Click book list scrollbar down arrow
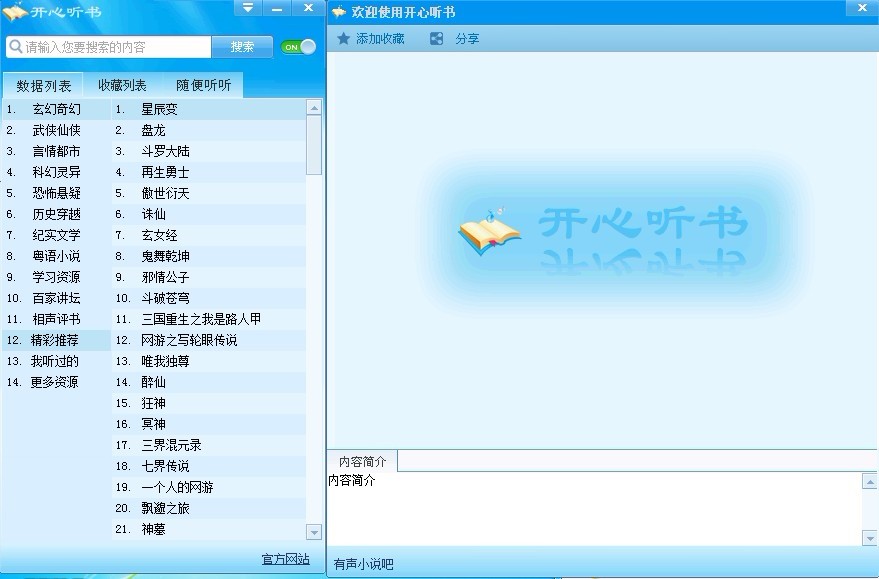This screenshot has width=879, height=579. [314, 532]
